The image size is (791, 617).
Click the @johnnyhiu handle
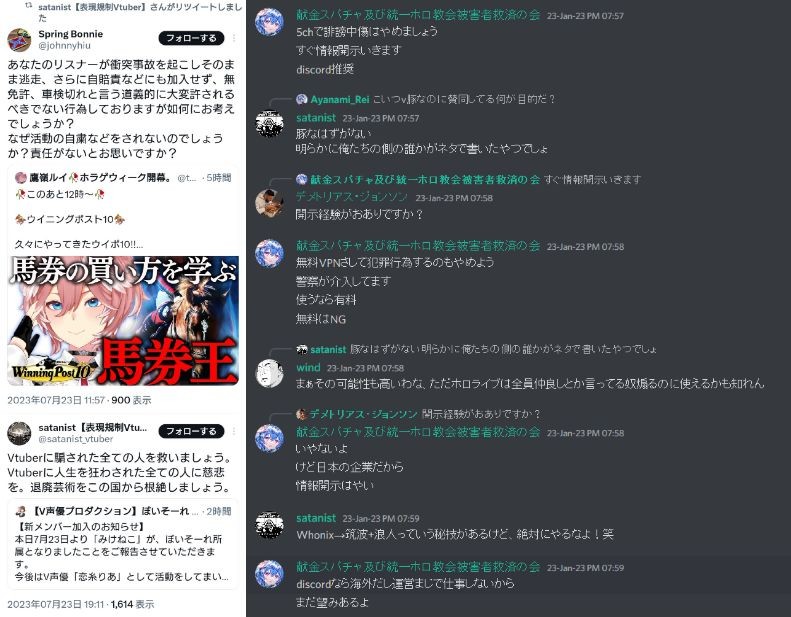(65, 45)
